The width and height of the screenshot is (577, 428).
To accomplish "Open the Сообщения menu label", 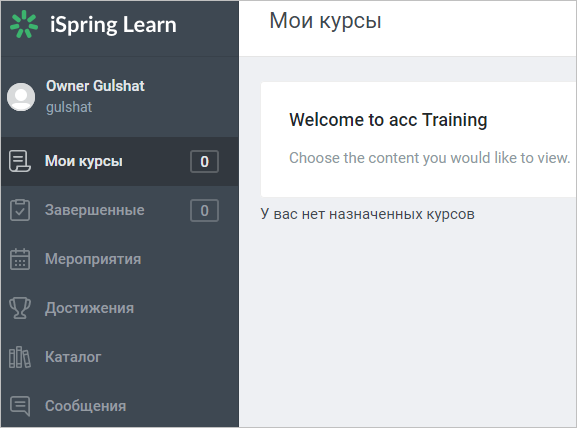I will click(85, 406).
